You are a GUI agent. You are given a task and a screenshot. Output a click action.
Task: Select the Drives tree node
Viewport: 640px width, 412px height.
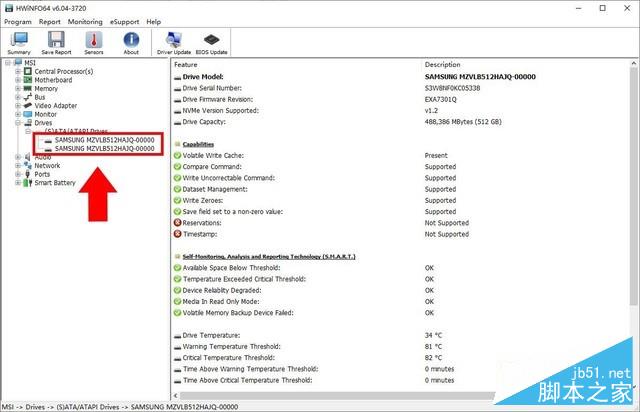(x=43, y=123)
